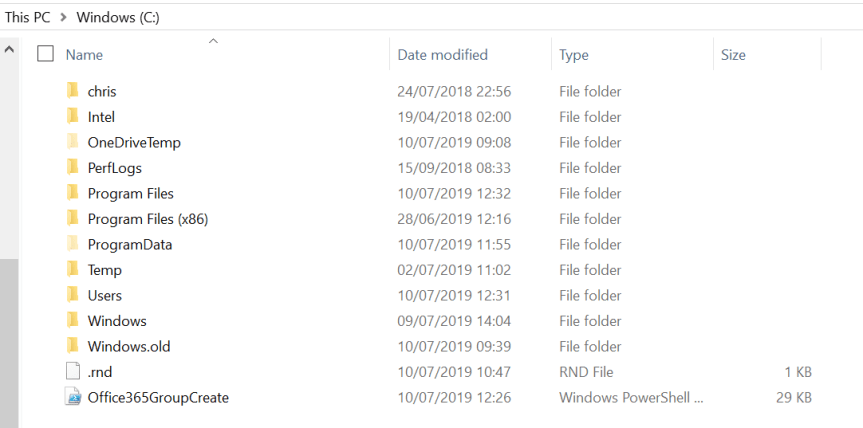This screenshot has height=428, width=863.
Task: Expand the breadcrumb chevron after This PC
Action: tap(63, 18)
